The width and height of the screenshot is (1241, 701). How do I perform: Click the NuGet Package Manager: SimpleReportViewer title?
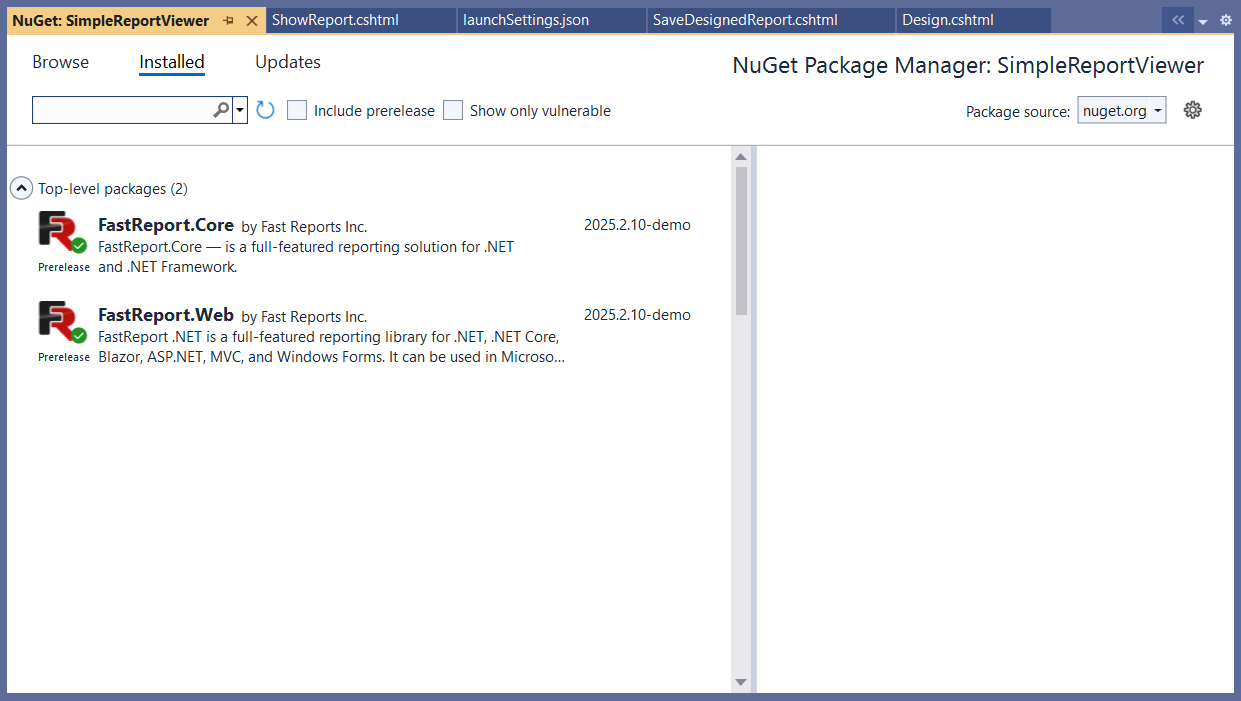click(x=968, y=66)
